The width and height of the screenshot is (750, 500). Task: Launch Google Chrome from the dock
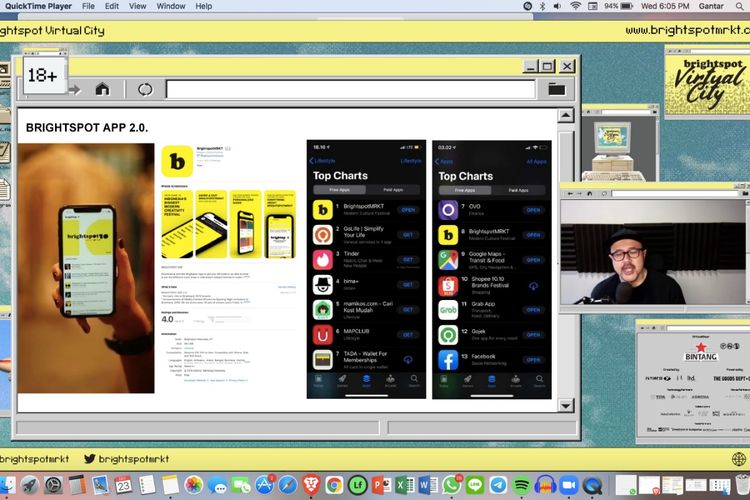point(334,485)
